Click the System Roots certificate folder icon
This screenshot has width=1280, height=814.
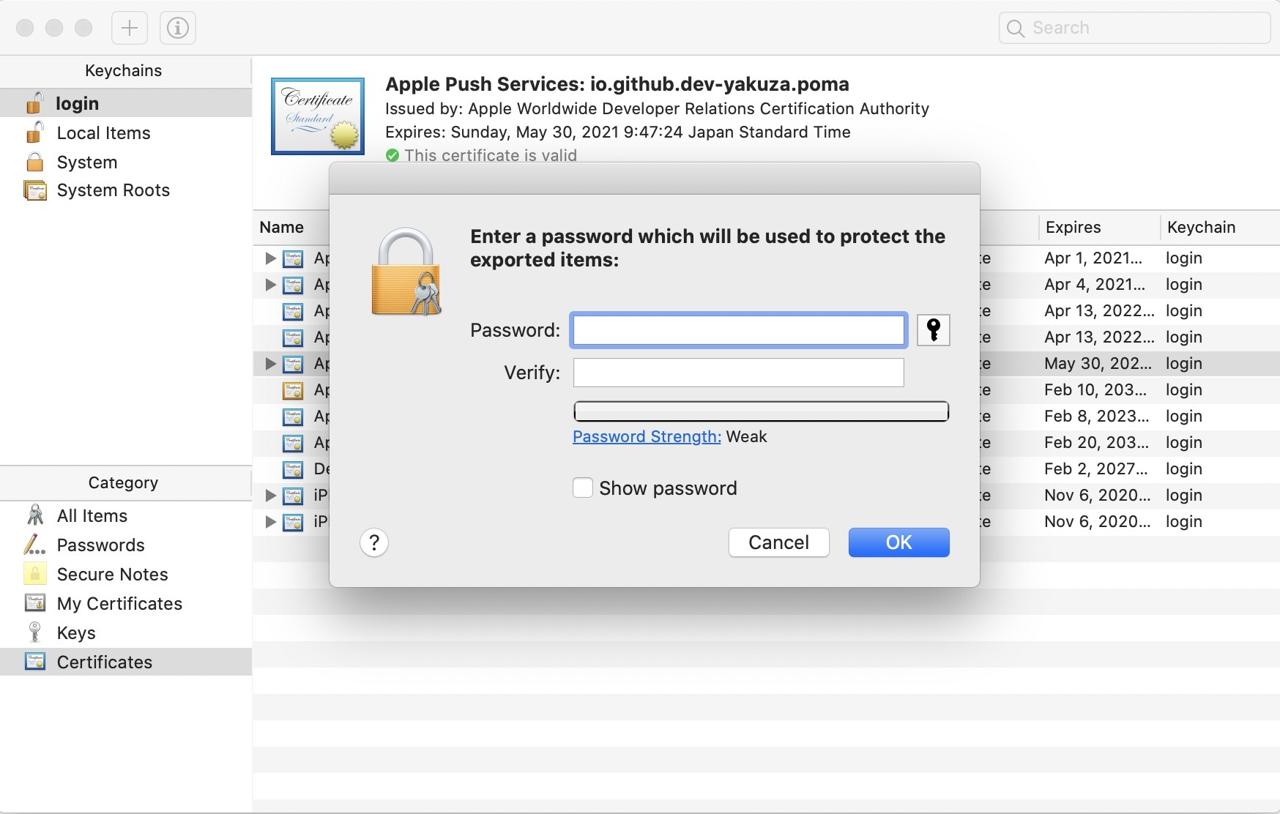pos(35,190)
